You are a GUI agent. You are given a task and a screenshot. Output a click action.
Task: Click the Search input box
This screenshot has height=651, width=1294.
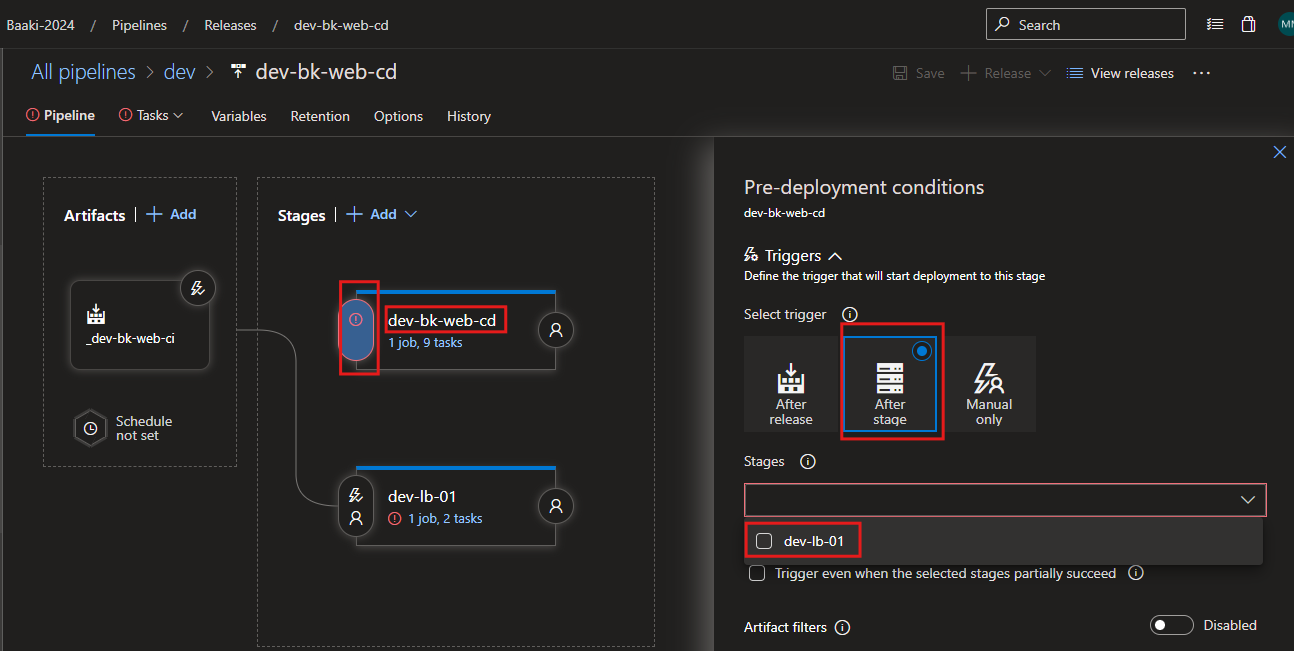coord(1085,25)
